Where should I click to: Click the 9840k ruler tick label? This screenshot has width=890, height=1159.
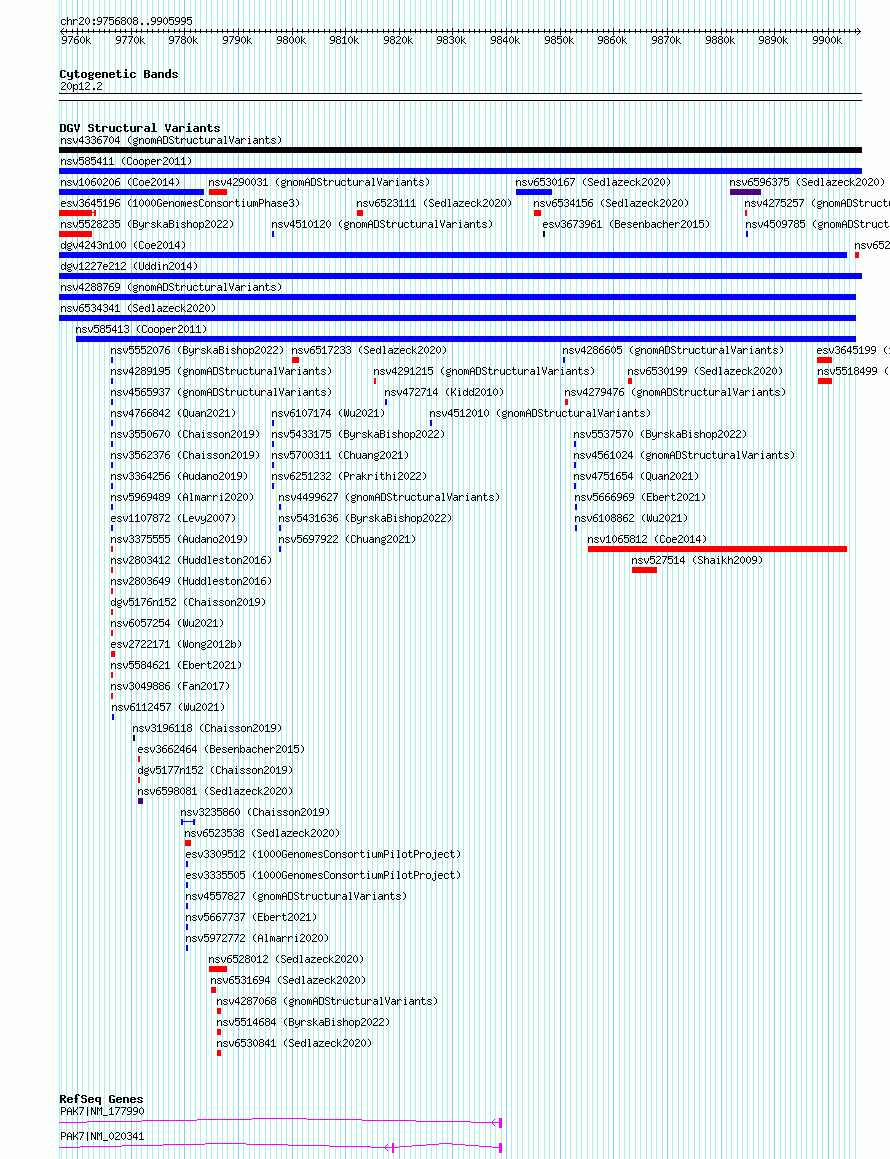tap(505, 41)
